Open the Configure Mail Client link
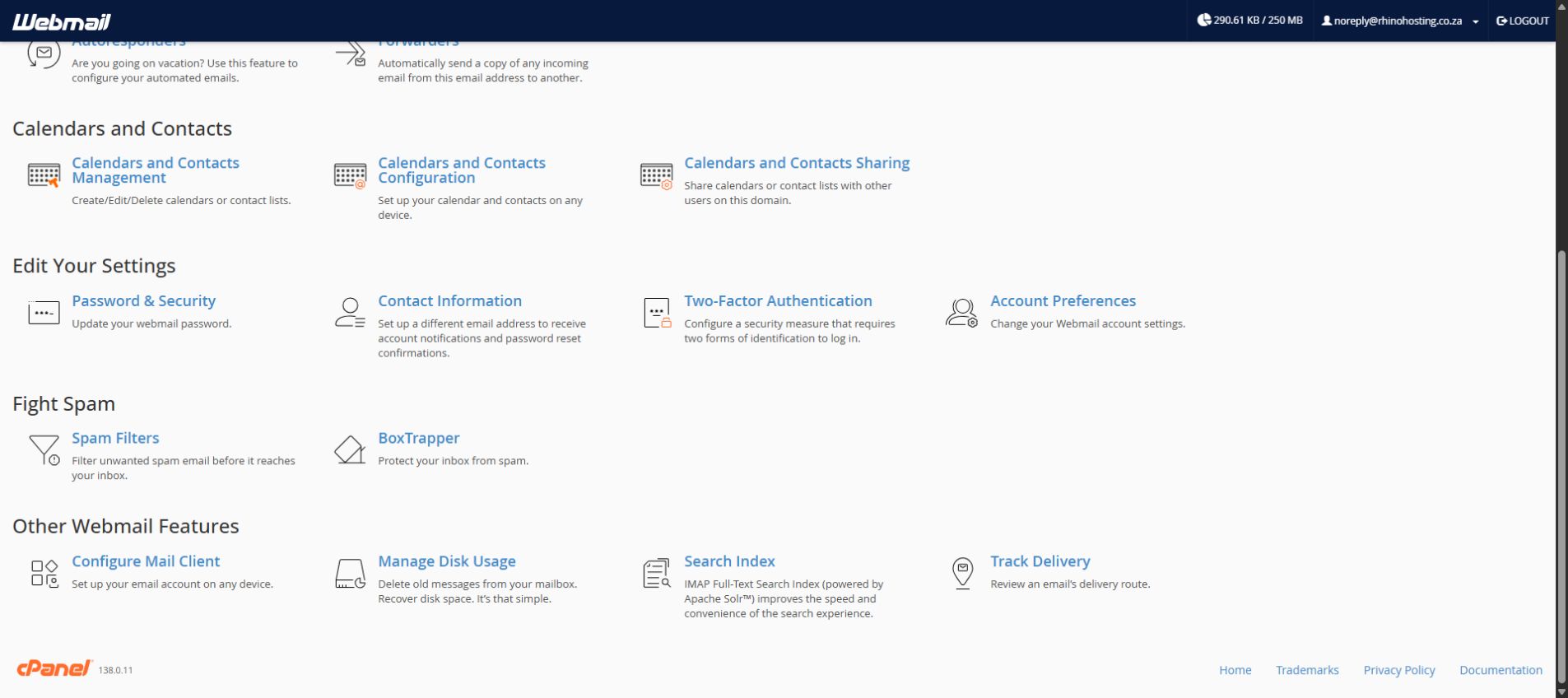This screenshot has width=1568, height=698. 146,561
